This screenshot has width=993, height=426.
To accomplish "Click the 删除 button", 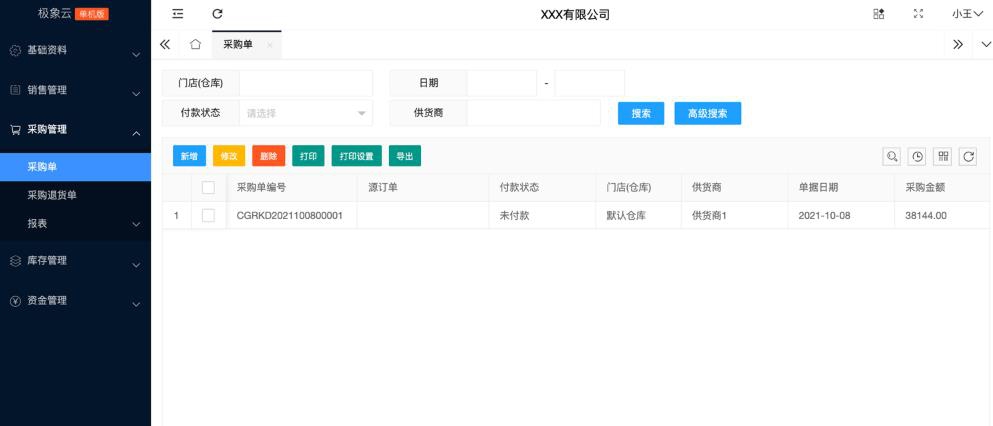I will pyautogui.click(x=269, y=156).
